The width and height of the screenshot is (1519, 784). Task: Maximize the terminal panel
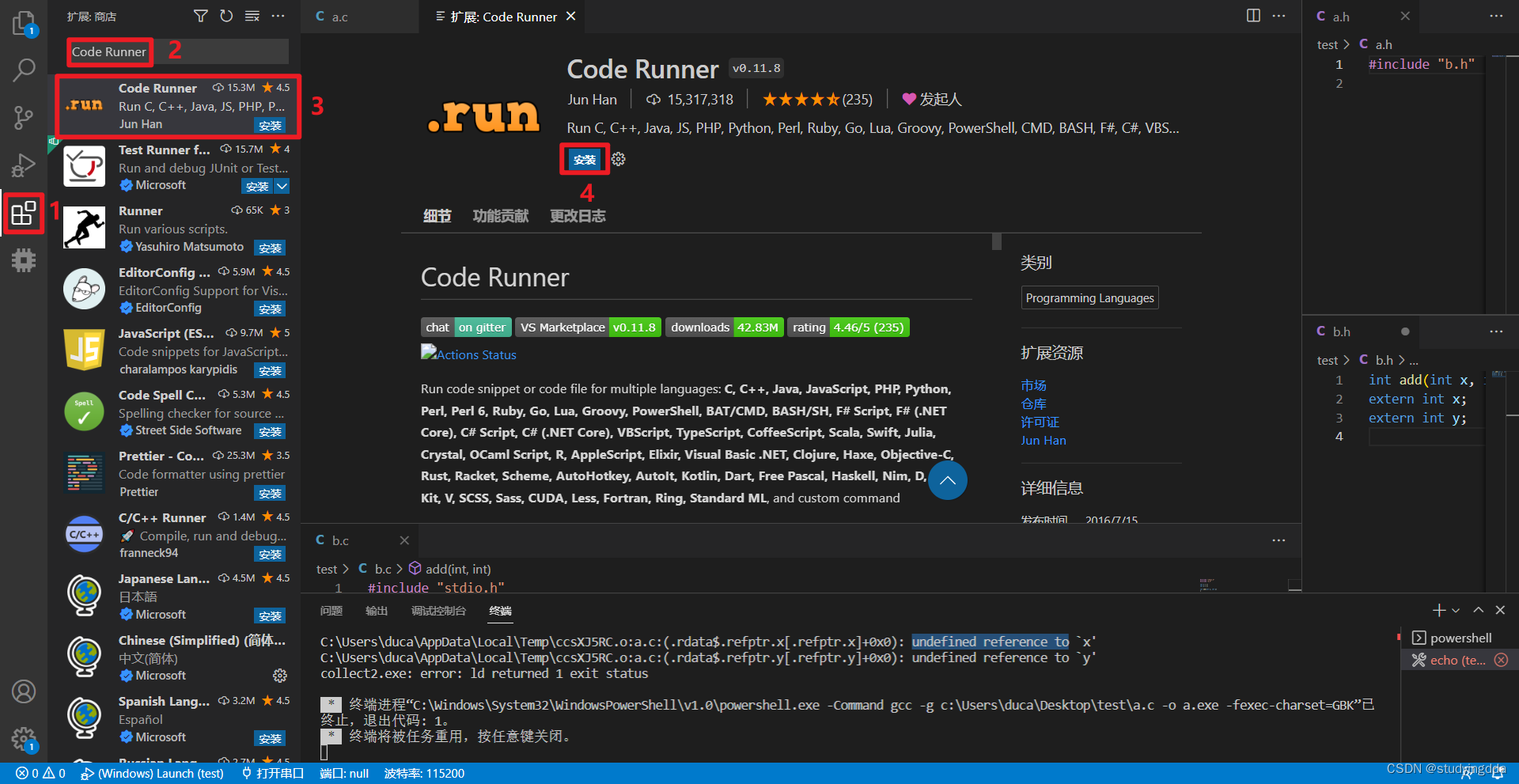pyautogui.click(x=1478, y=610)
